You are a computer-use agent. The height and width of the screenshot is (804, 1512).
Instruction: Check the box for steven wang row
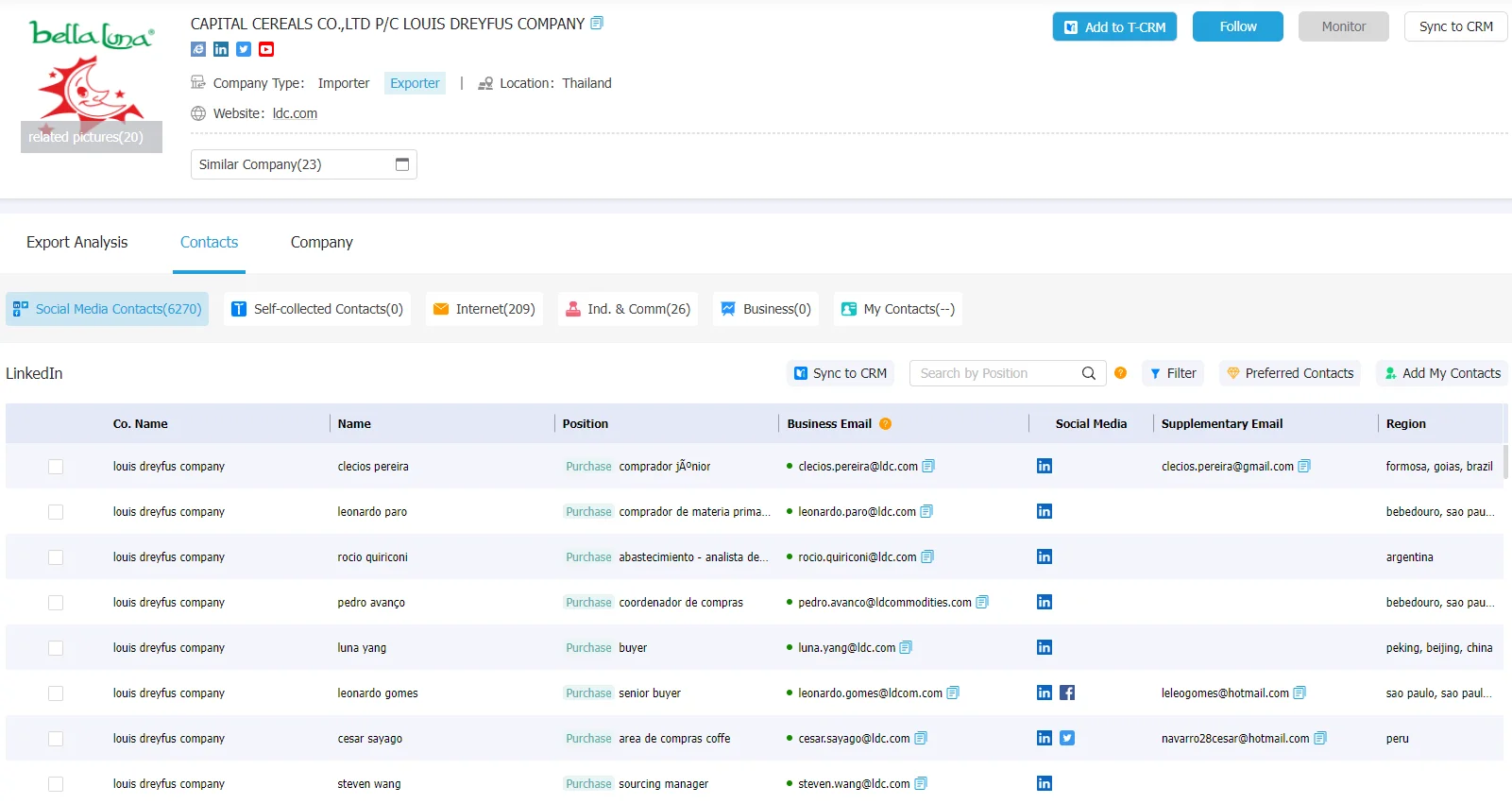(x=56, y=784)
